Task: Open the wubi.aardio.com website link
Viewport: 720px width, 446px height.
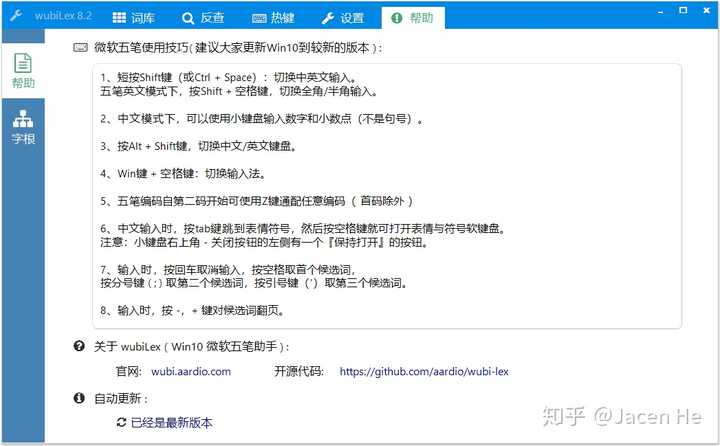Action: tap(191, 371)
